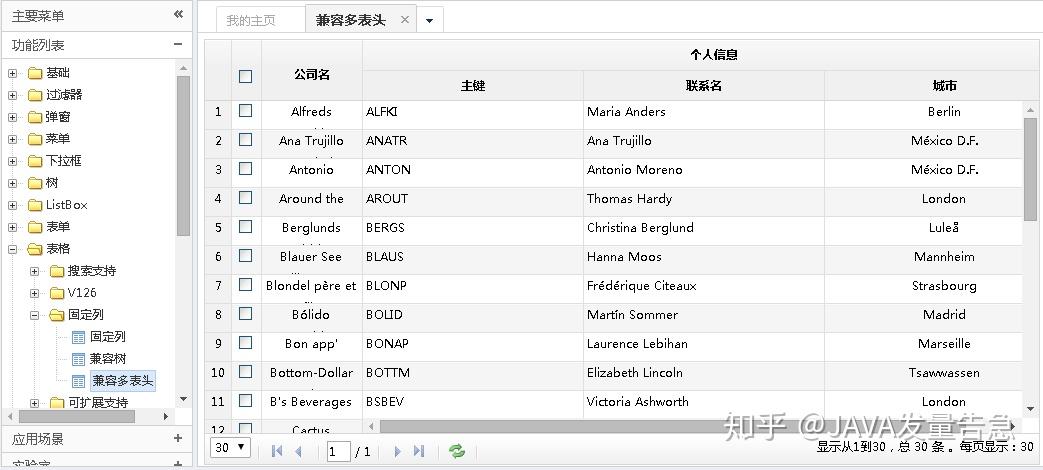Open the page size 30 dropdown

point(230,447)
